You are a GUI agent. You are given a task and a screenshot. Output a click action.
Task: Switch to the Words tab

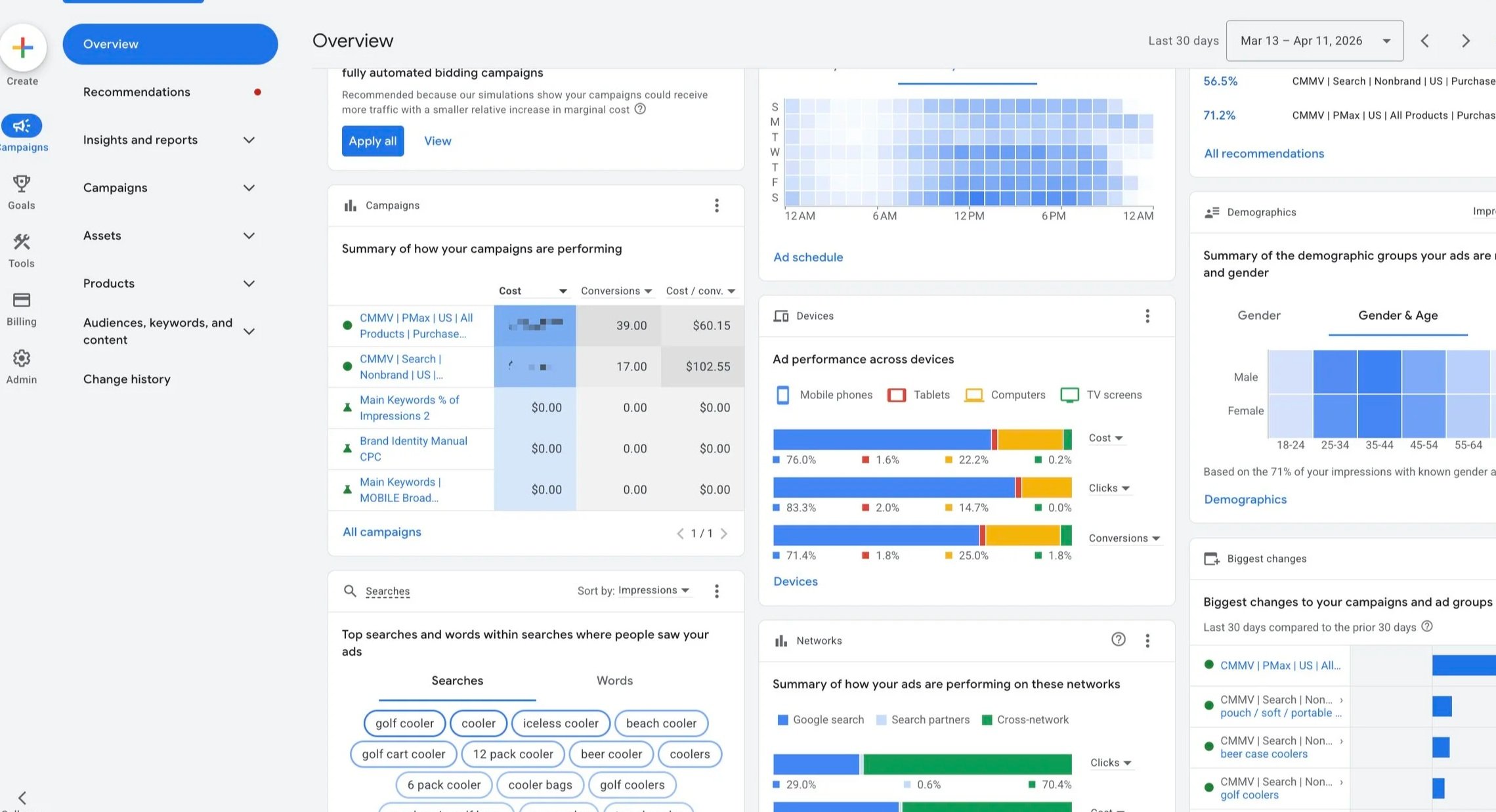point(614,680)
